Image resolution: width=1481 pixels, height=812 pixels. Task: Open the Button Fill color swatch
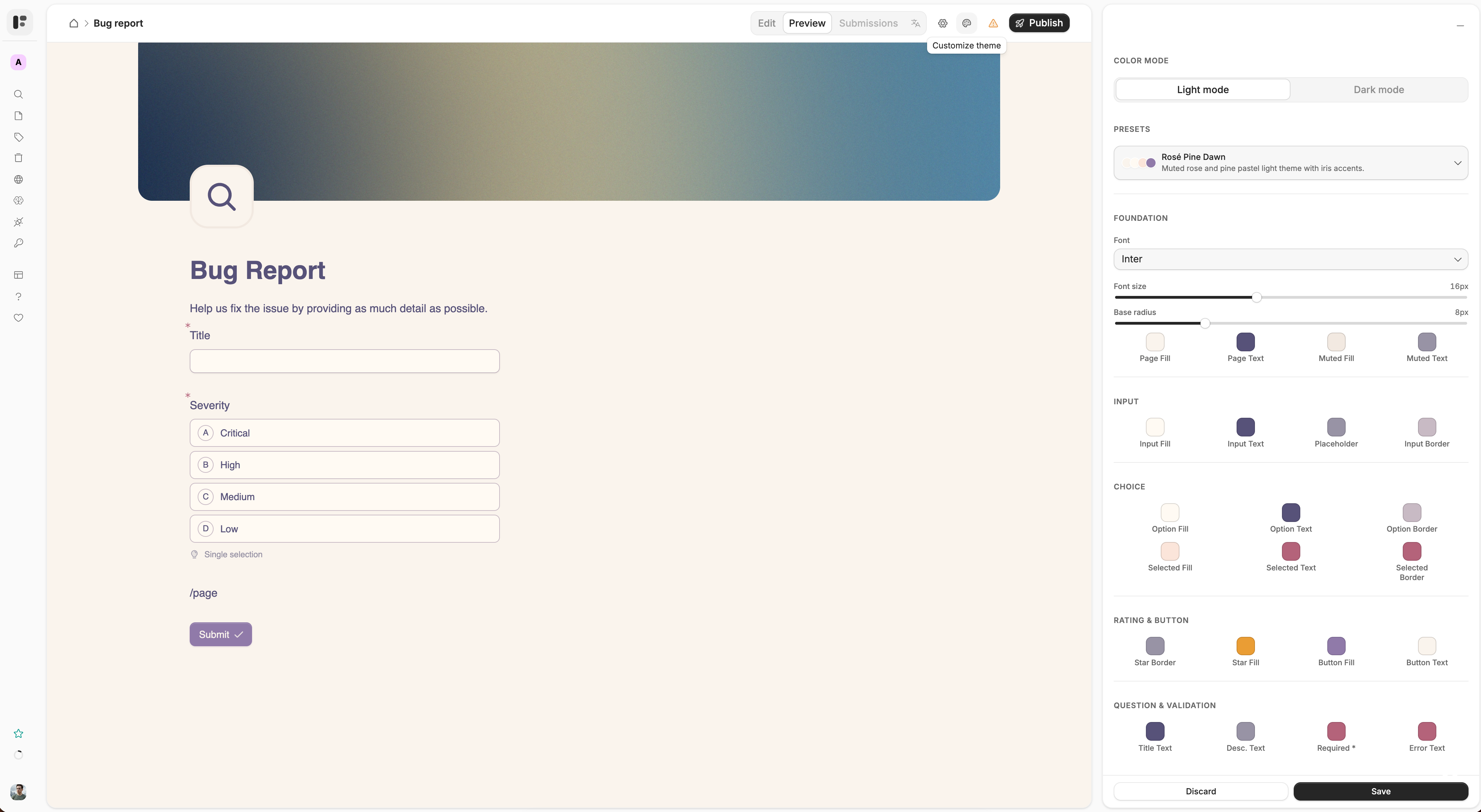tap(1336, 646)
